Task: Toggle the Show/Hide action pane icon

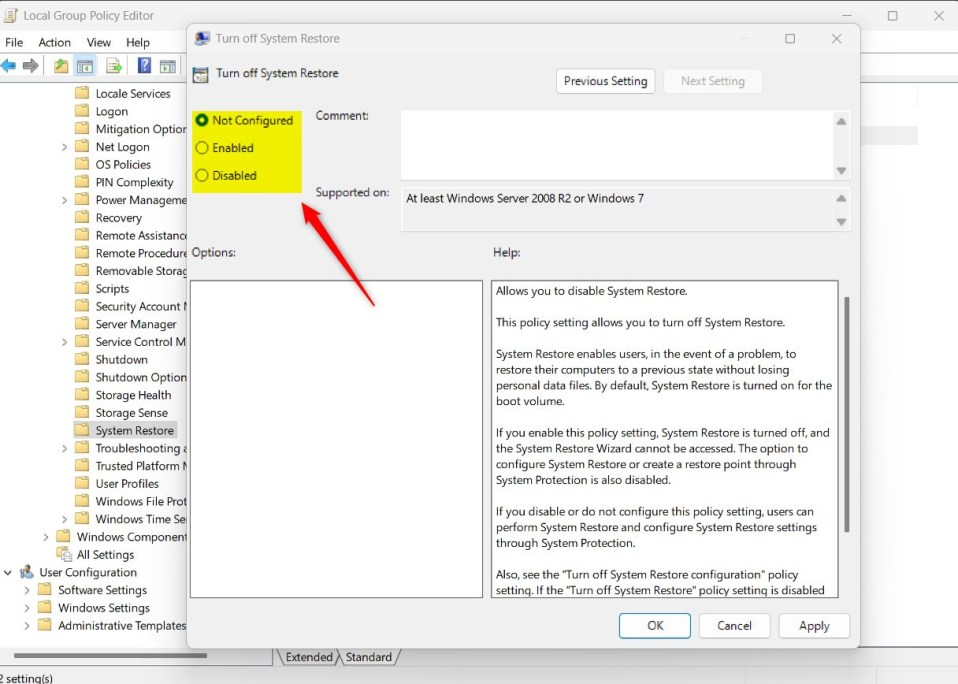Action: [x=167, y=66]
